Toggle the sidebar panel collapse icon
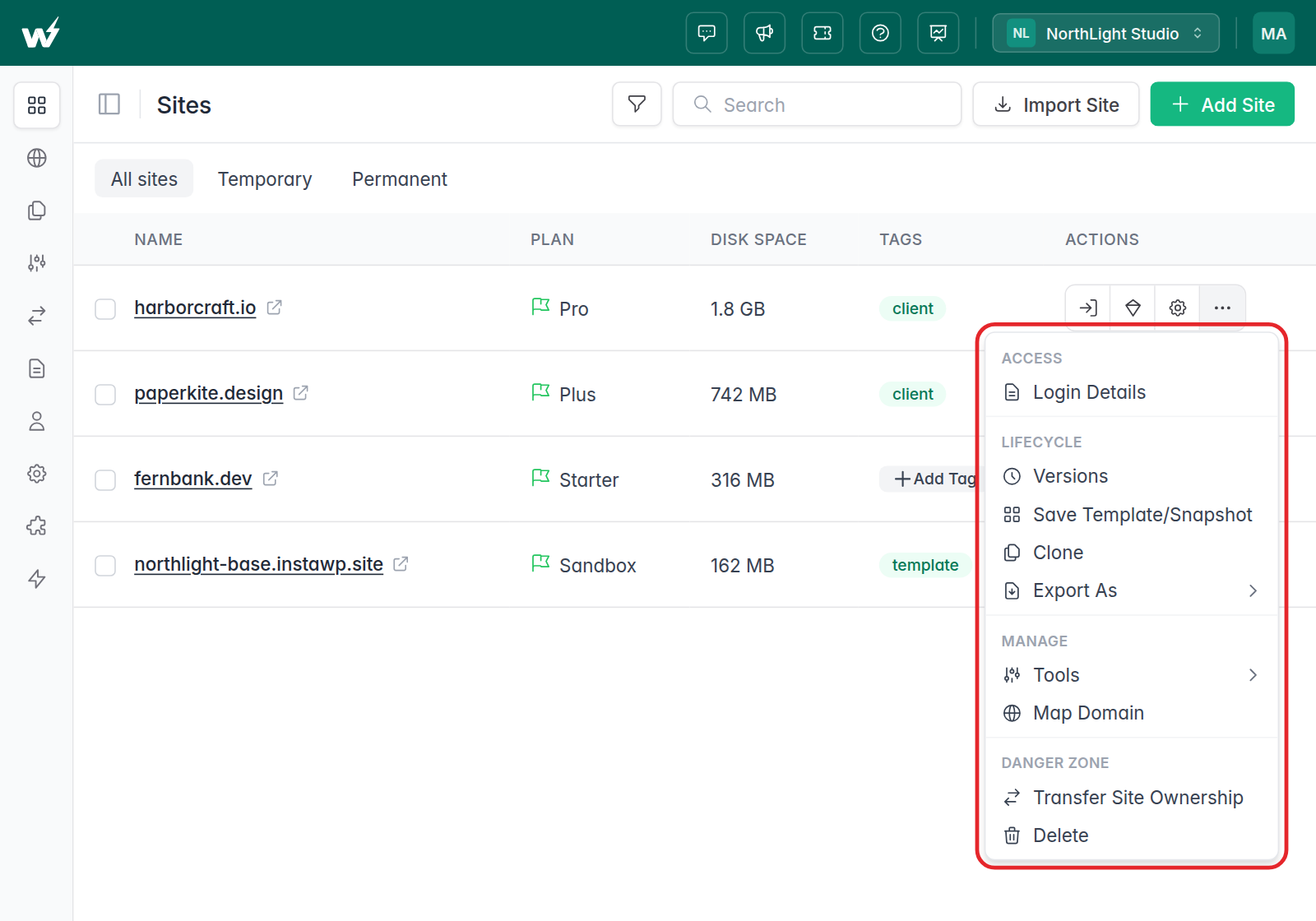1316x921 pixels. point(109,104)
